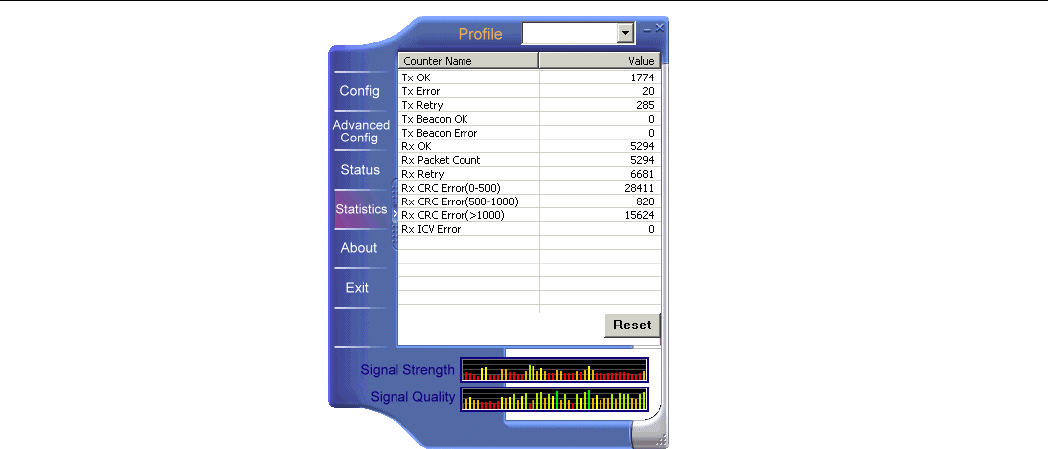Click the Signal Quality graph
The height and width of the screenshot is (449, 1048).
click(x=554, y=399)
